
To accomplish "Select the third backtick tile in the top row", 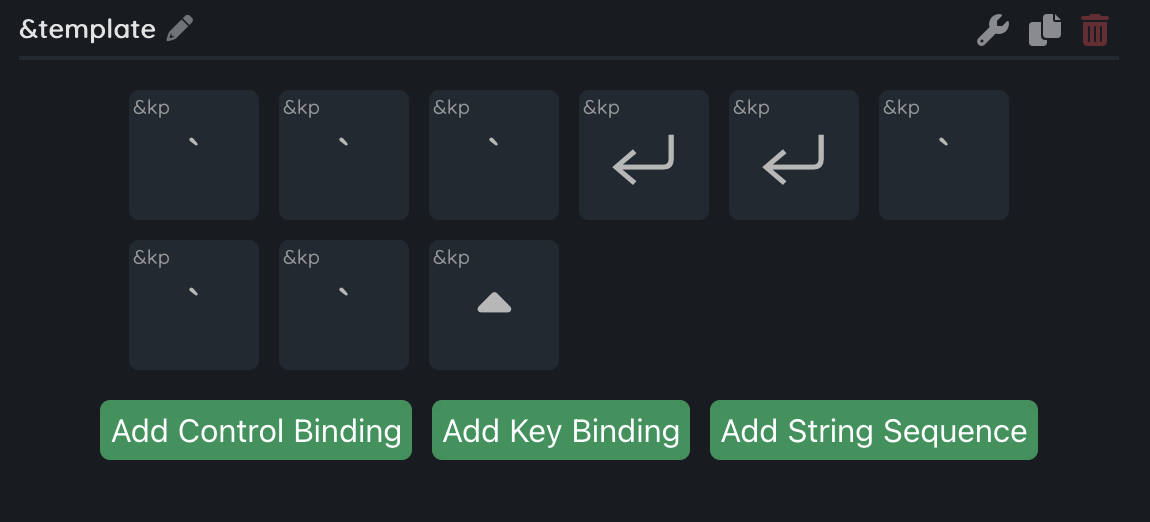I will click(x=494, y=155).
